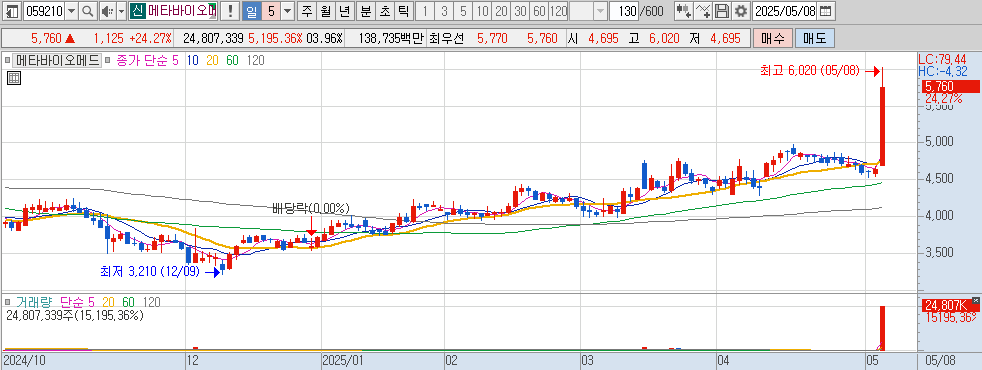Image resolution: width=982 pixels, height=370 pixels.
Task: Select the 20 interval preset
Action: click(x=501, y=11)
